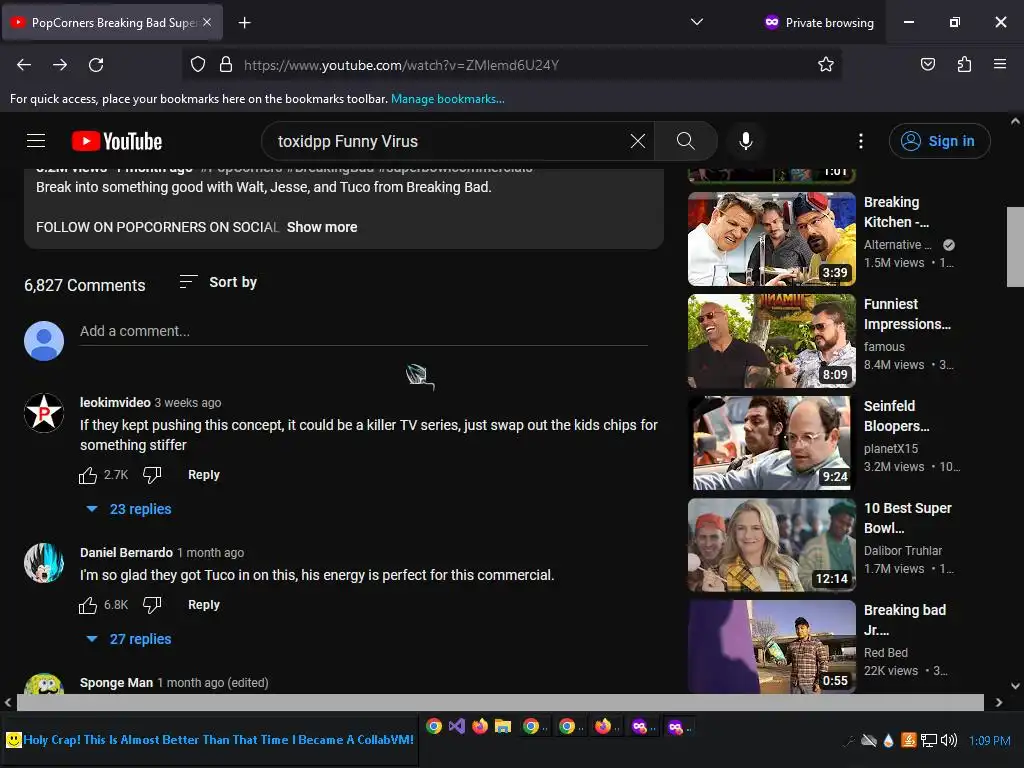The width and height of the screenshot is (1024, 768).
Task: Open Breaking Kitchen video thumbnail
Action: pyautogui.click(x=771, y=239)
